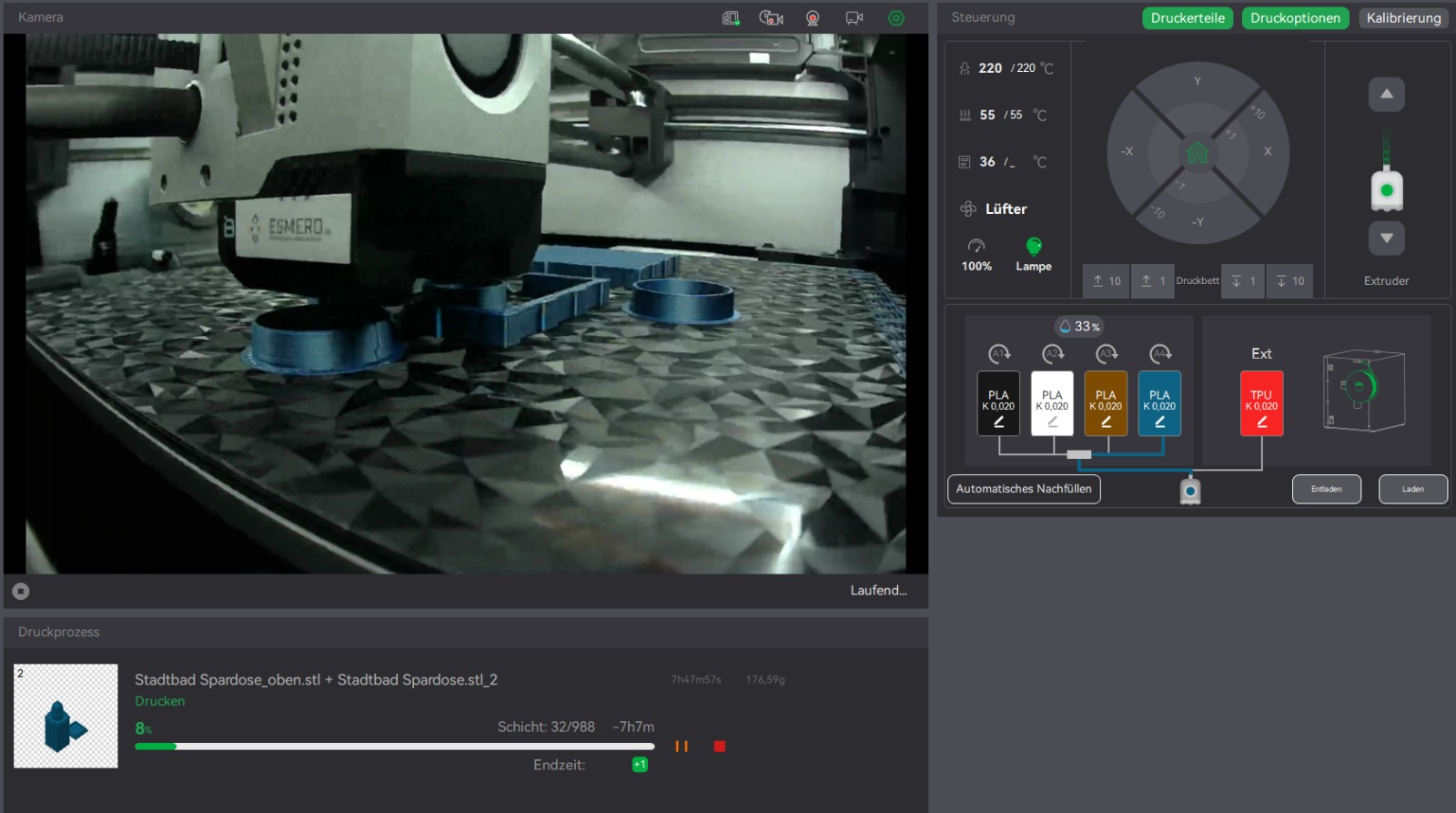Extrude filament with extruder down arrow
Screen dimensions: 1456x813
click(x=1386, y=239)
